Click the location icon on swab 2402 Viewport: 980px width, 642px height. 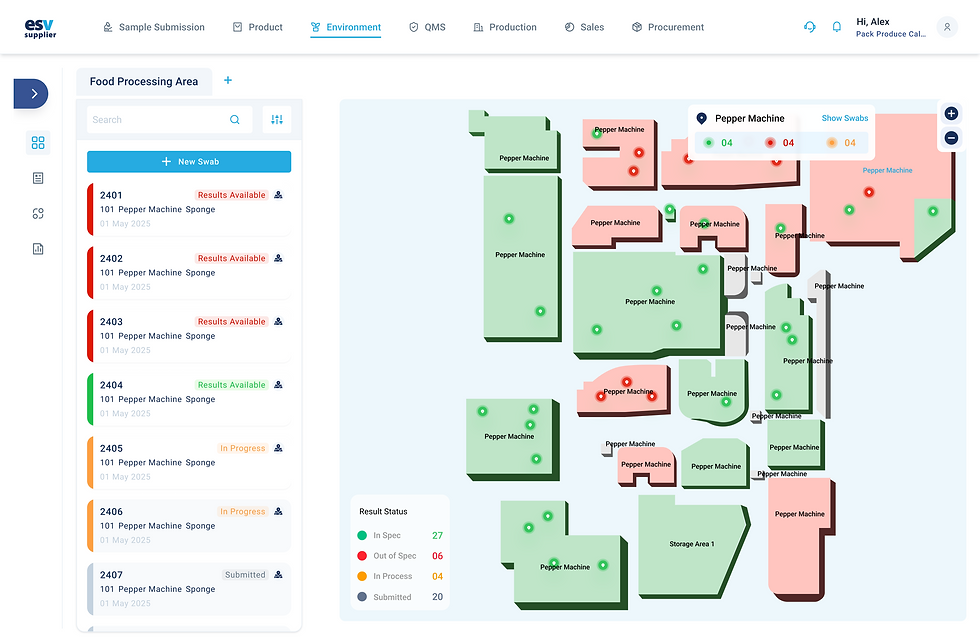pyautogui.click(x=278, y=258)
